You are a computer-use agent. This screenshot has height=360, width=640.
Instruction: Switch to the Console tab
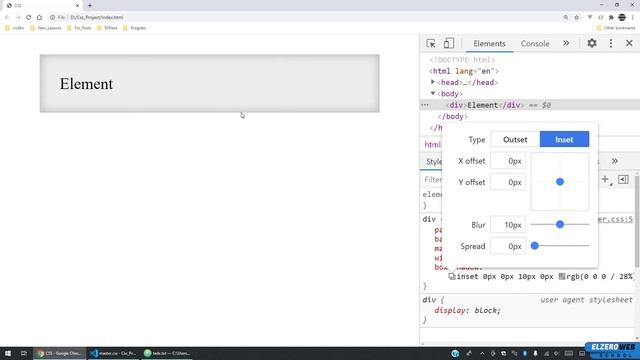[535, 44]
